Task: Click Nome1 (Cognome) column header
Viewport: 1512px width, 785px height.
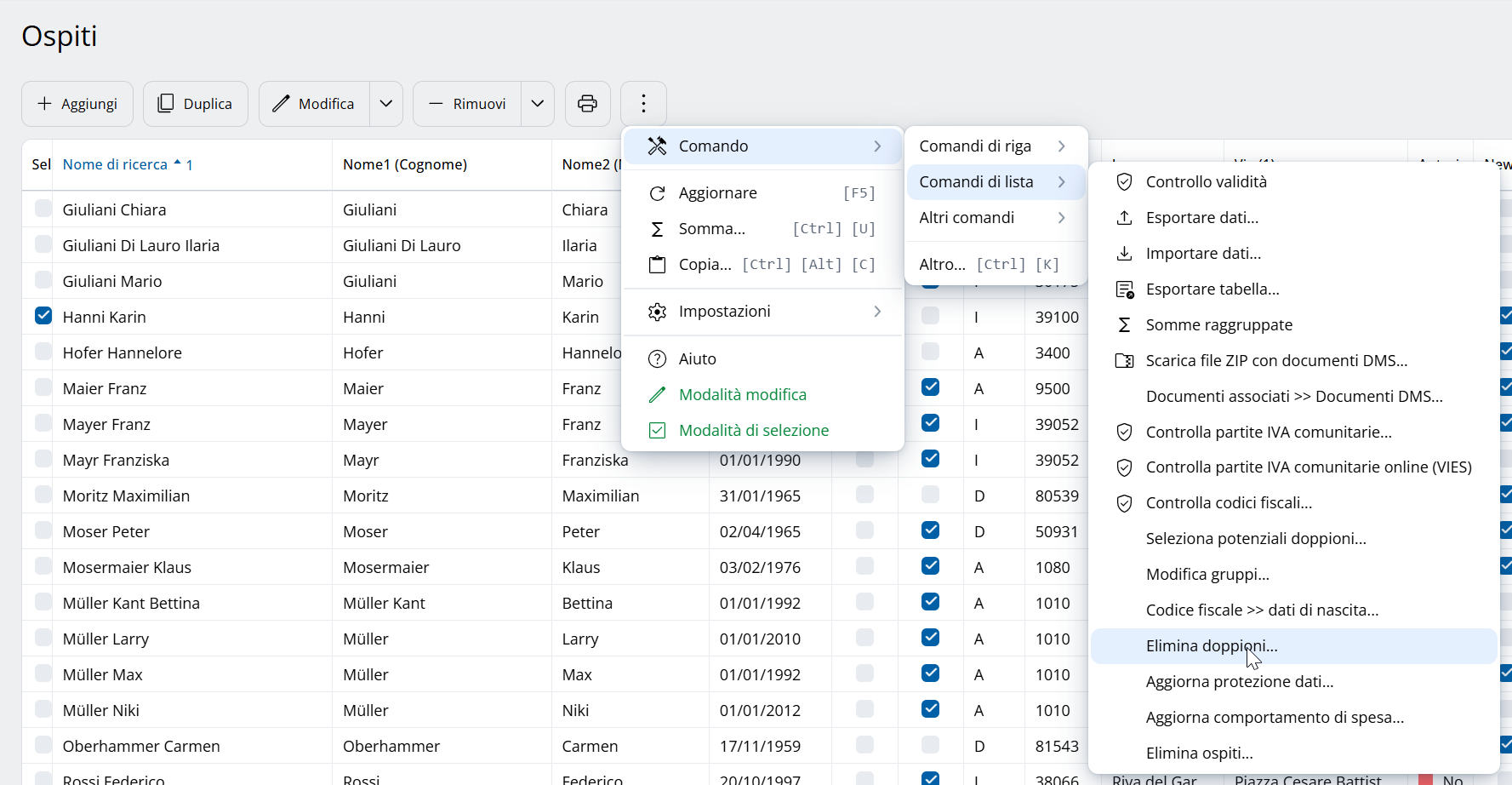Action: click(405, 164)
